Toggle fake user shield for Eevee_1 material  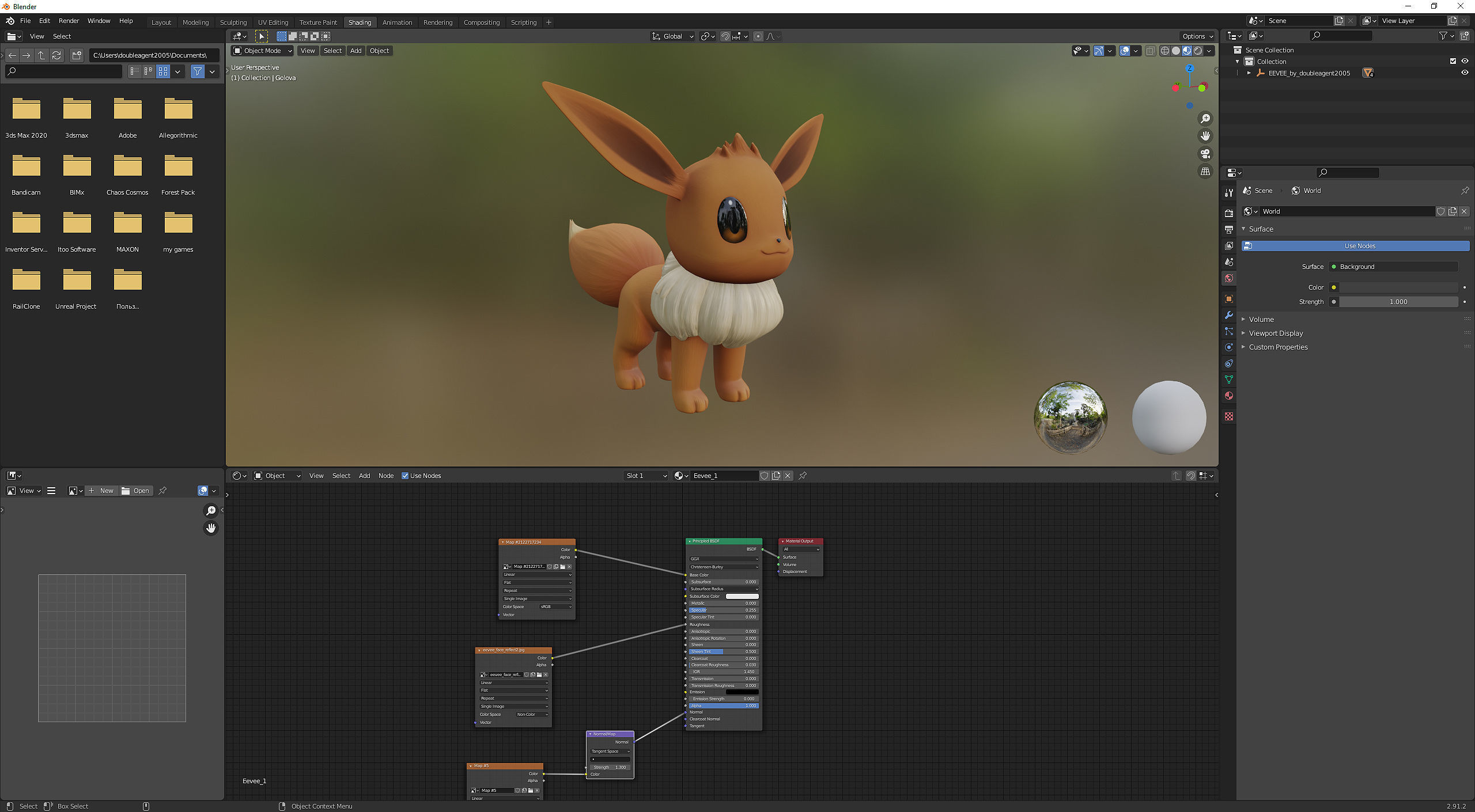764,476
